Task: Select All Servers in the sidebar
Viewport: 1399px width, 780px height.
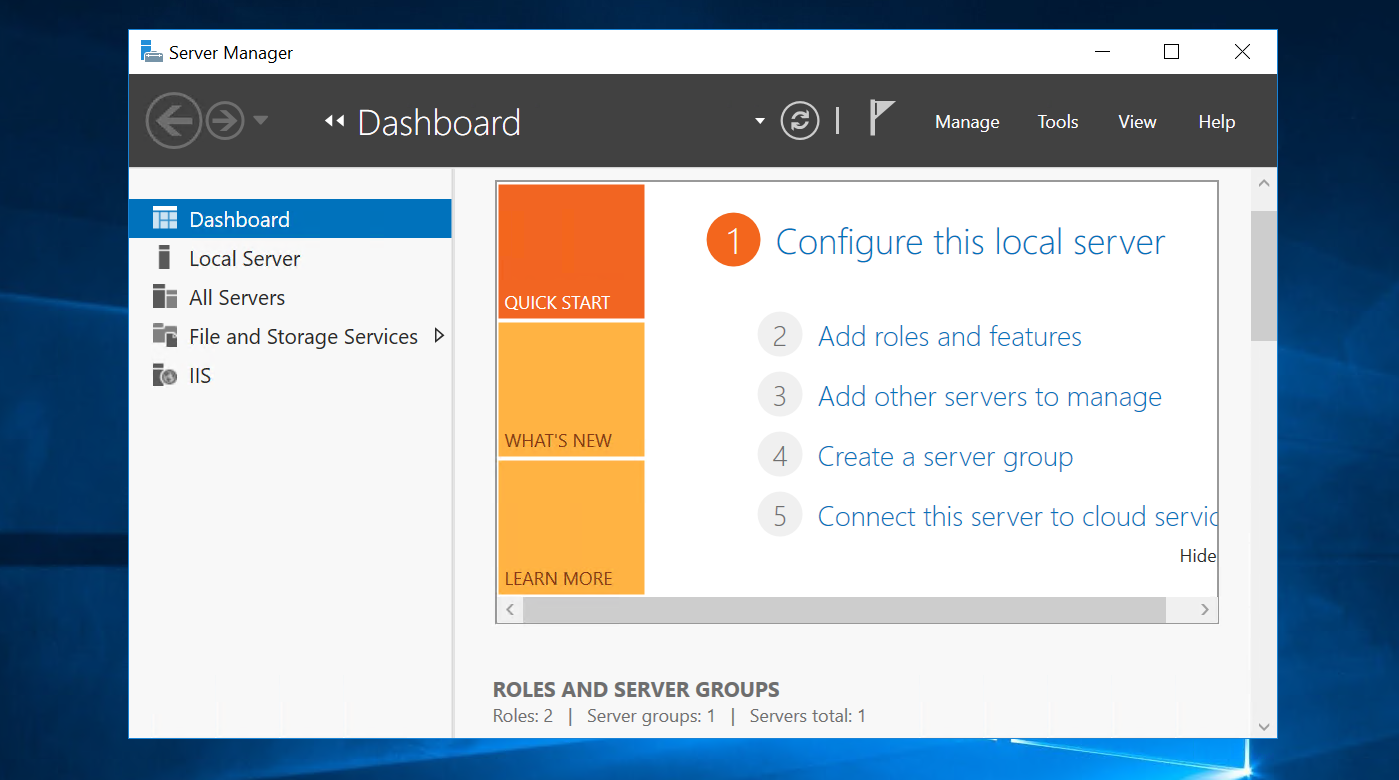Action: [290, 297]
